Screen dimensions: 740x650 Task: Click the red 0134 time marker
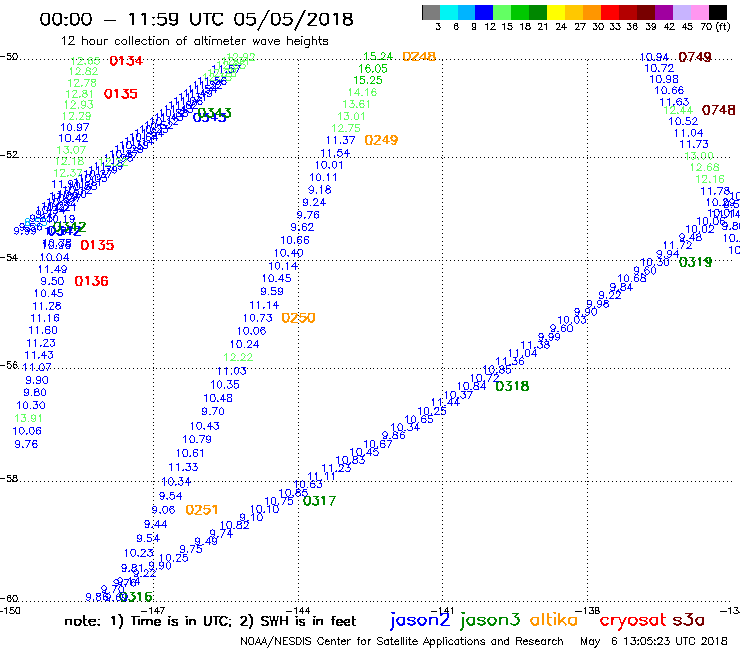[x=126, y=61]
